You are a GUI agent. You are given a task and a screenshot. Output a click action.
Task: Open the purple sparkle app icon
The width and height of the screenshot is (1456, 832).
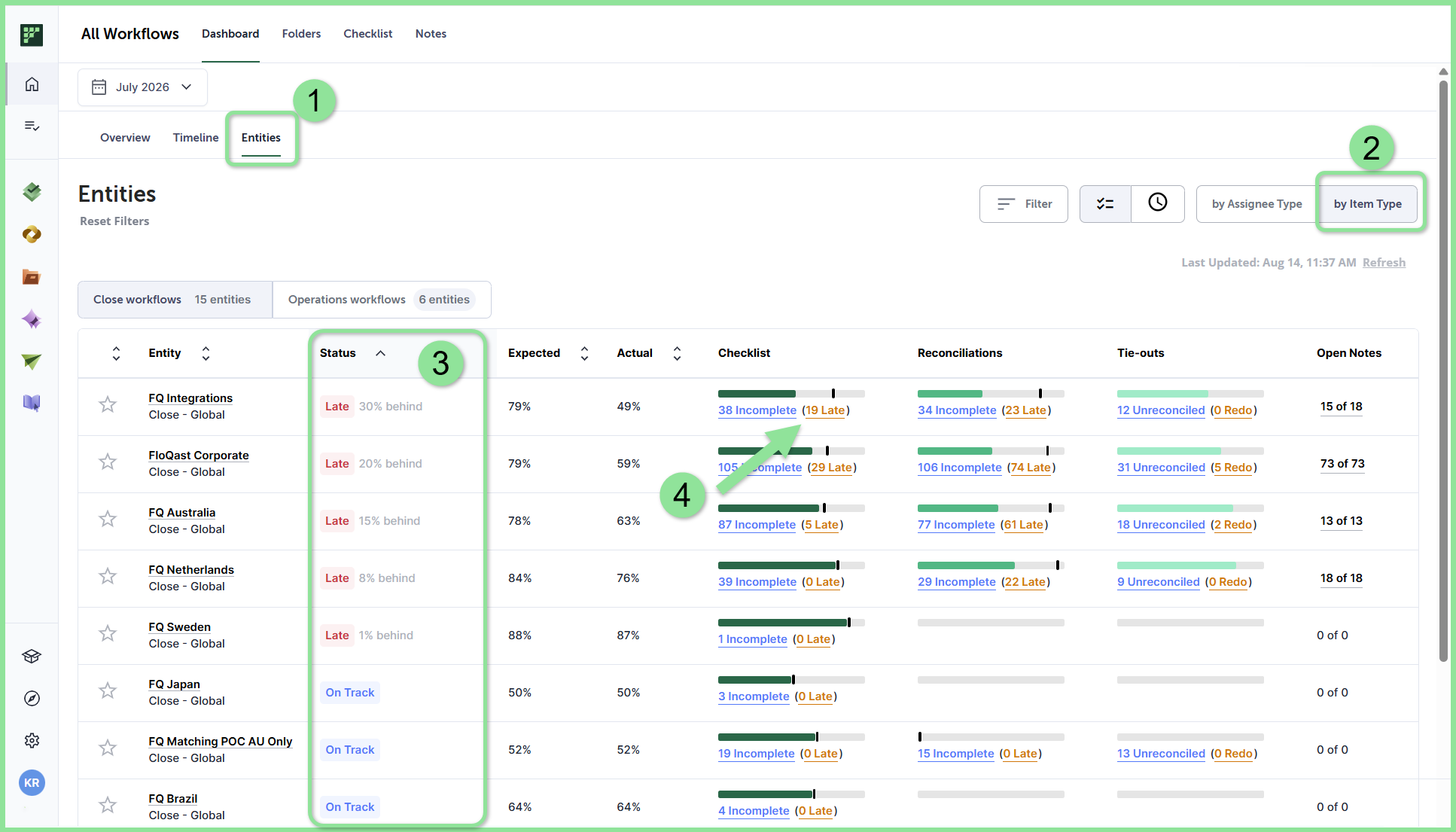click(32, 319)
